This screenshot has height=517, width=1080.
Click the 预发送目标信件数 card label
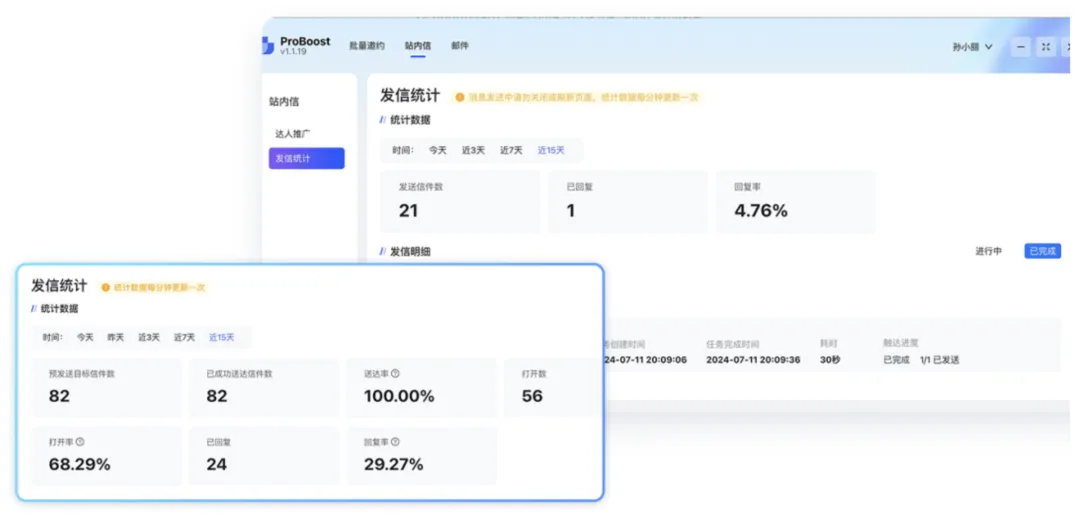point(82,374)
